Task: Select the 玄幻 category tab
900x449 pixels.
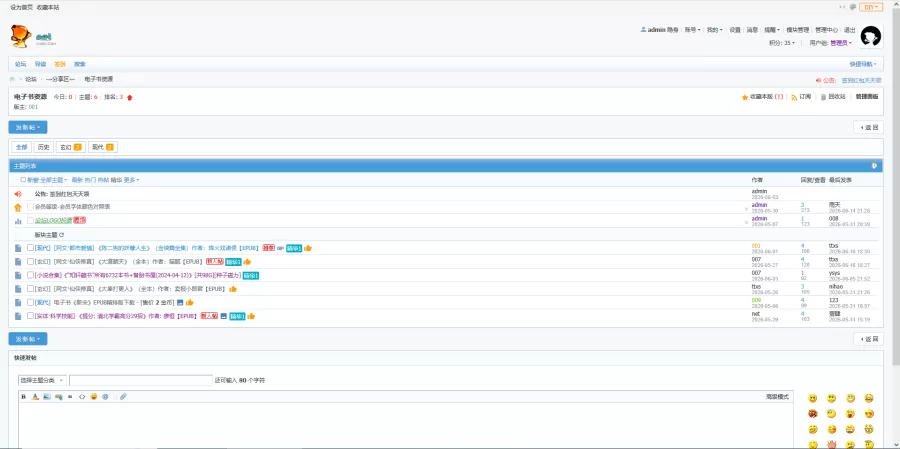Action: (70, 147)
